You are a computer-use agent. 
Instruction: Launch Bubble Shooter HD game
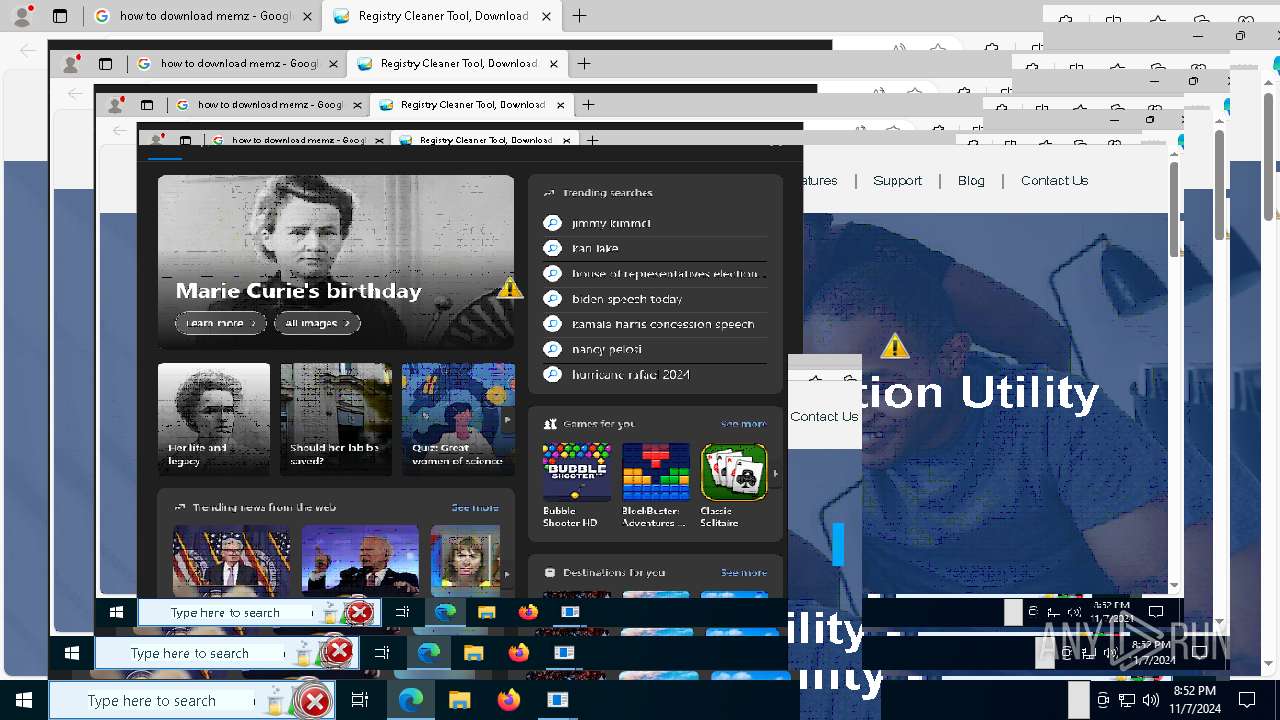576,485
